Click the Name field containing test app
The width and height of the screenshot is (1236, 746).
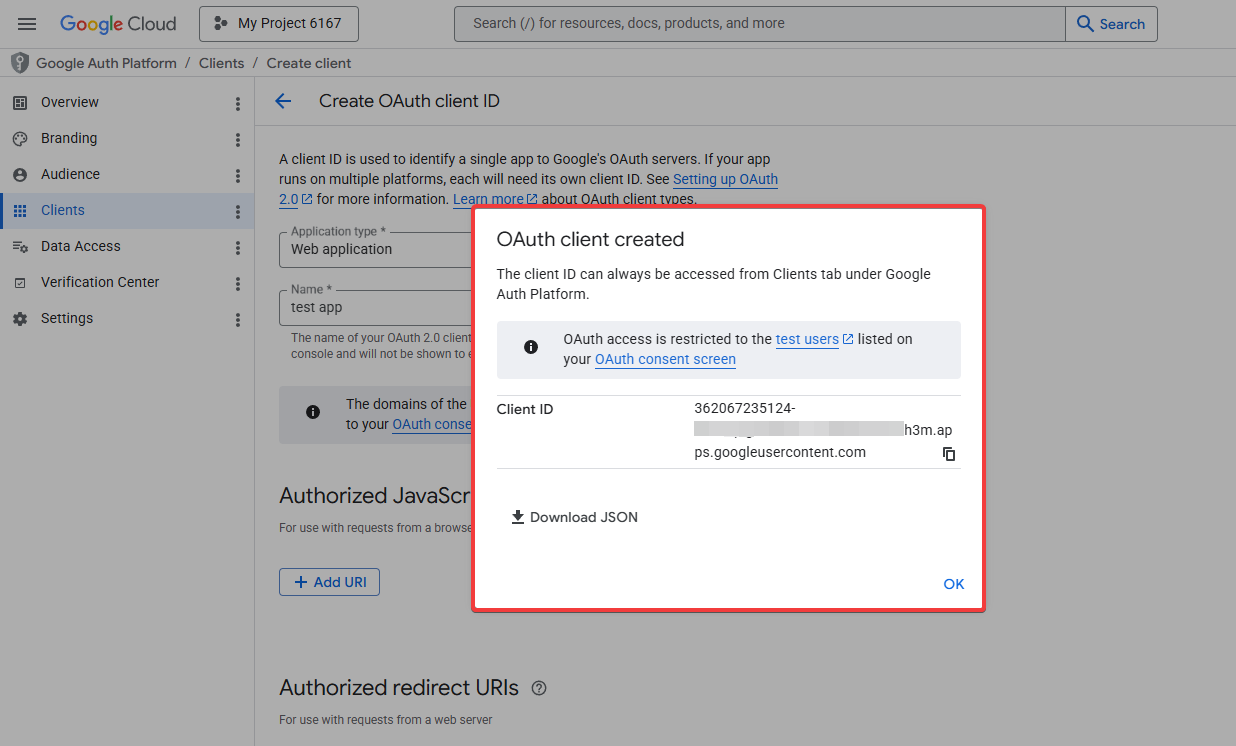tap(376, 307)
